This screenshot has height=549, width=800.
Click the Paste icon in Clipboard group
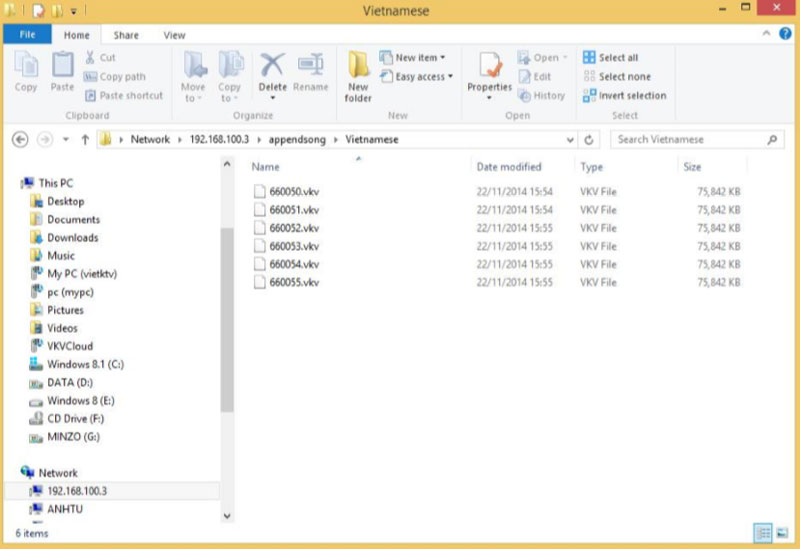[x=62, y=72]
